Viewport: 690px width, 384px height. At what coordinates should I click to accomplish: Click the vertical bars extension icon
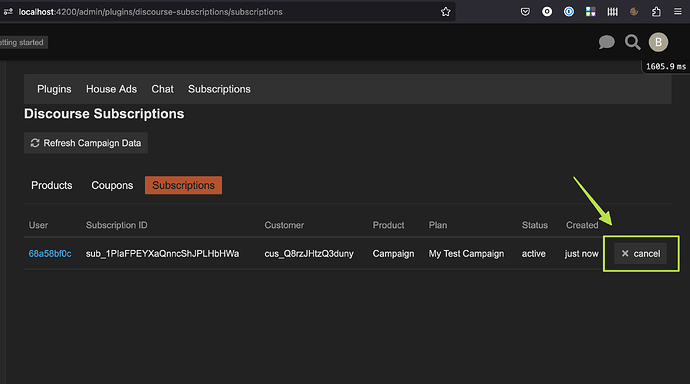[x=612, y=12]
